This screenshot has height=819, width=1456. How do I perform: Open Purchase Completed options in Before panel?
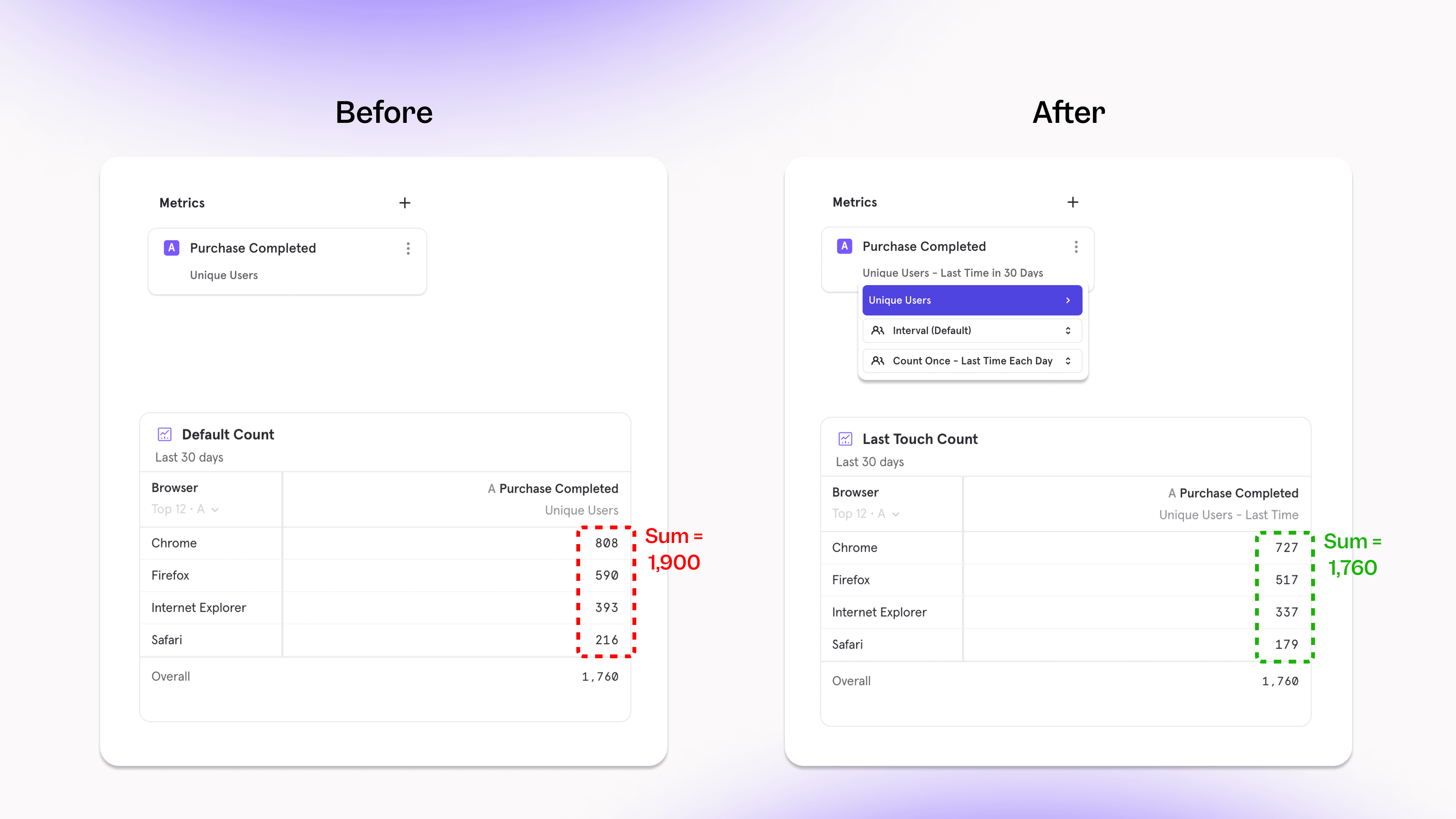tap(408, 249)
